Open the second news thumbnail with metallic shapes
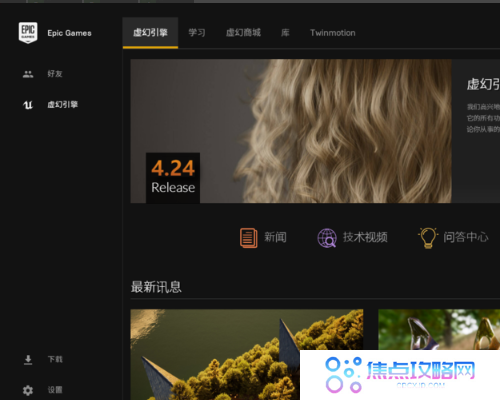 [x=439, y=329]
